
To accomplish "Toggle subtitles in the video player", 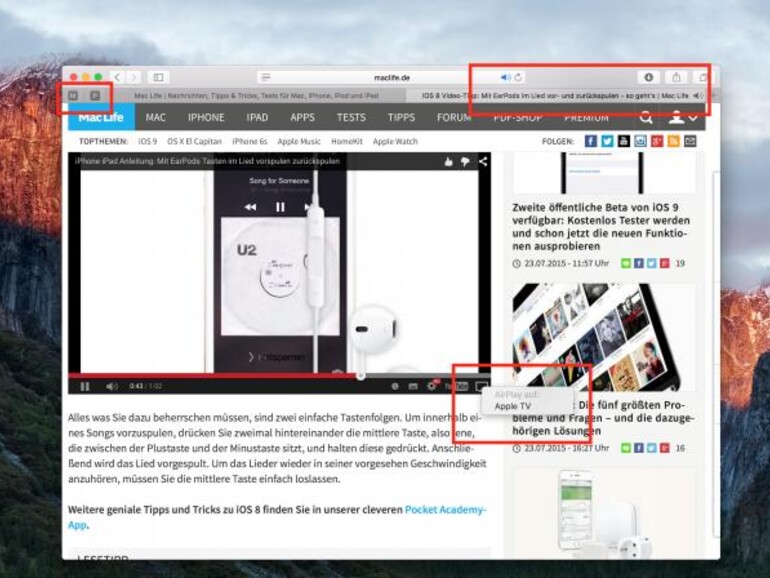I will click(x=413, y=386).
